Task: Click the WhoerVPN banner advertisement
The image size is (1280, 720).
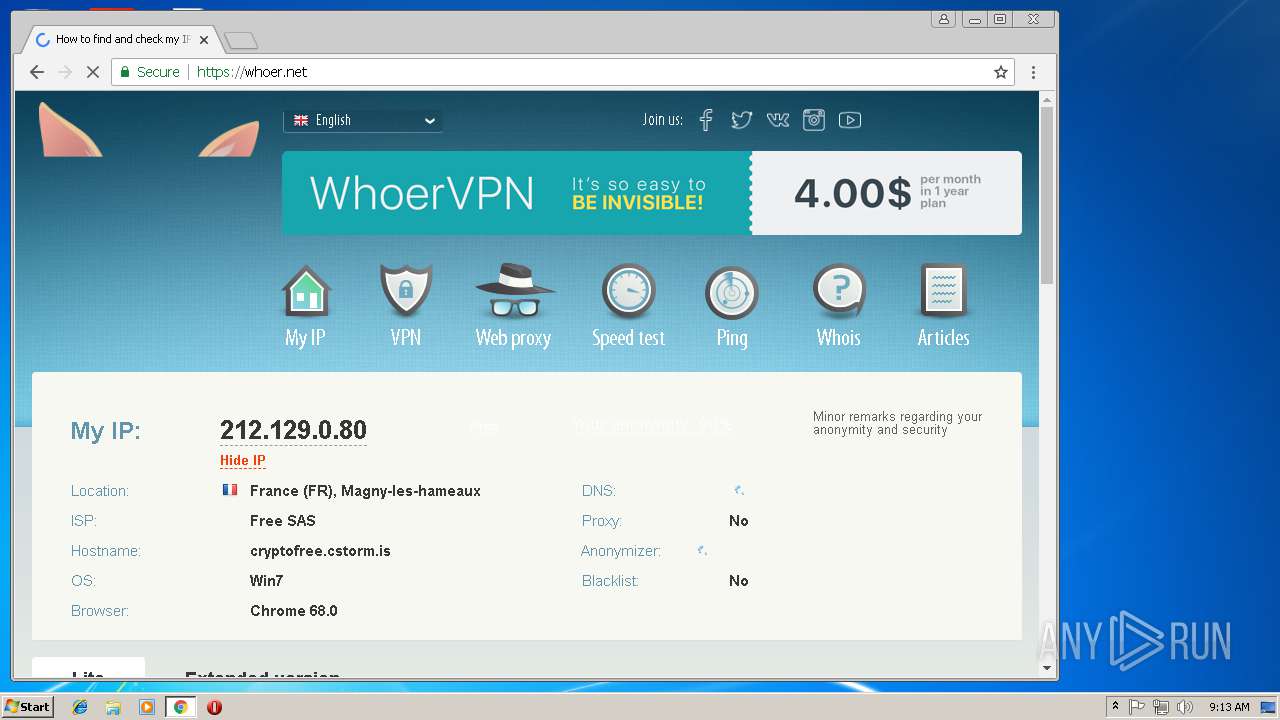Action: pos(652,193)
